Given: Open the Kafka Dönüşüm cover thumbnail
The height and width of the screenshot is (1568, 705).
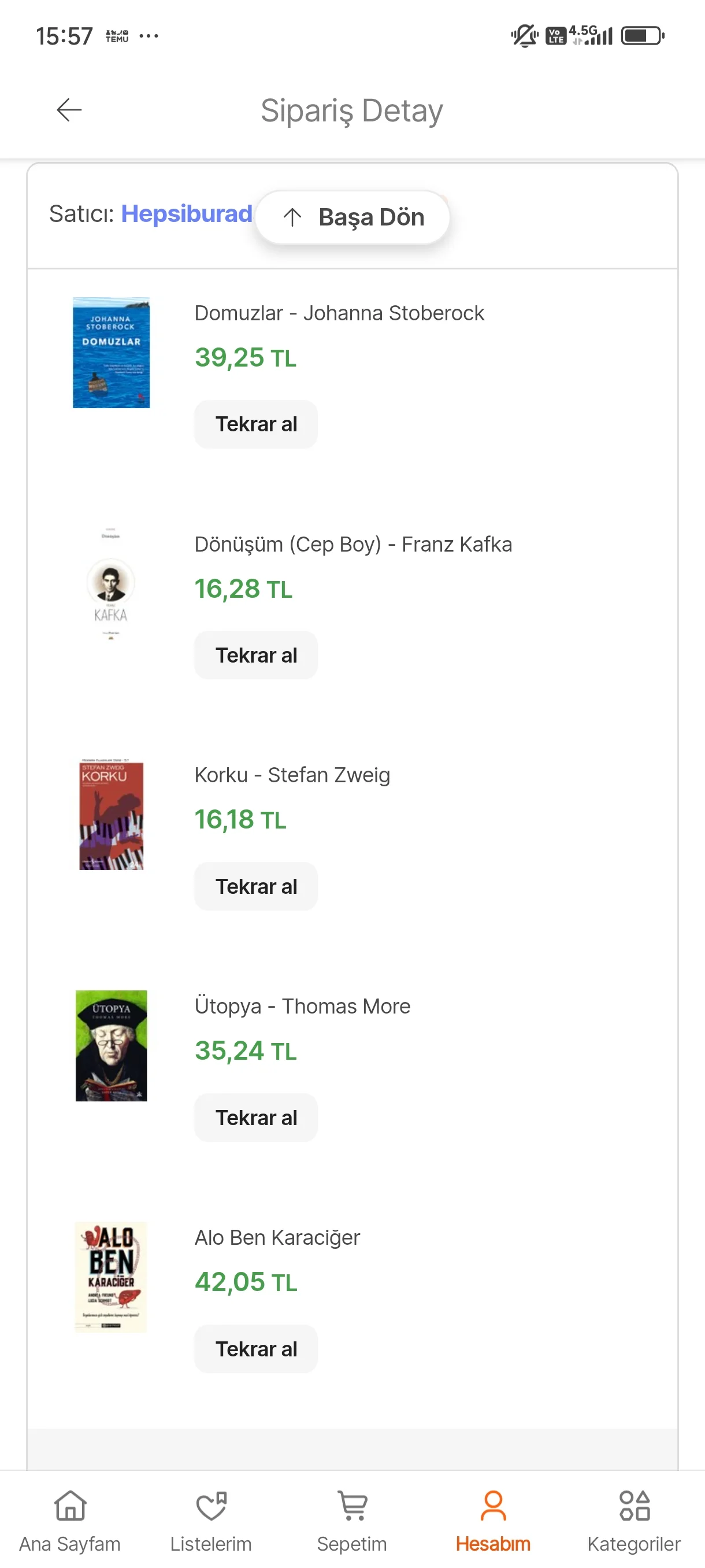Looking at the screenshot, I should click(111, 584).
